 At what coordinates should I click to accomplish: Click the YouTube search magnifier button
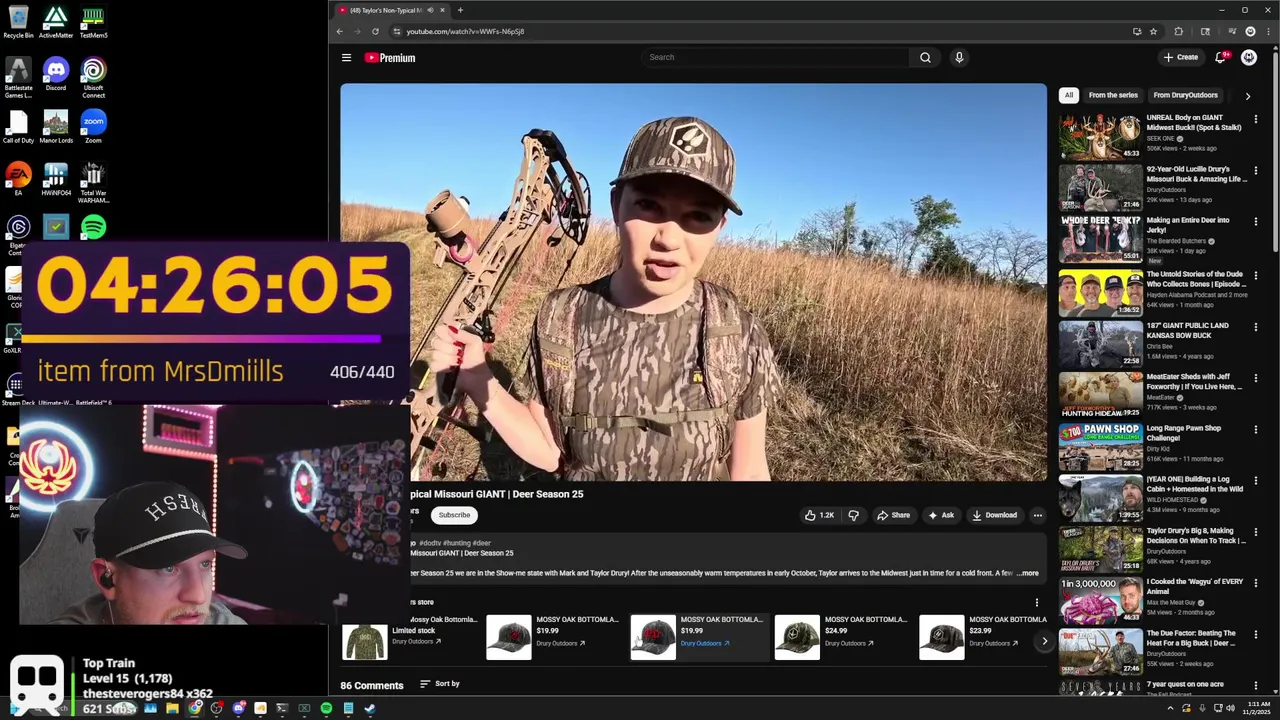pyautogui.click(x=925, y=57)
